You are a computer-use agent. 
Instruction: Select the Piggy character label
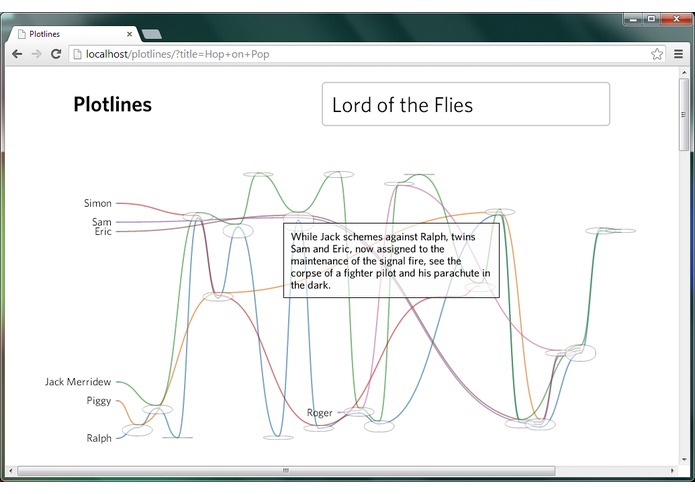coord(99,401)
